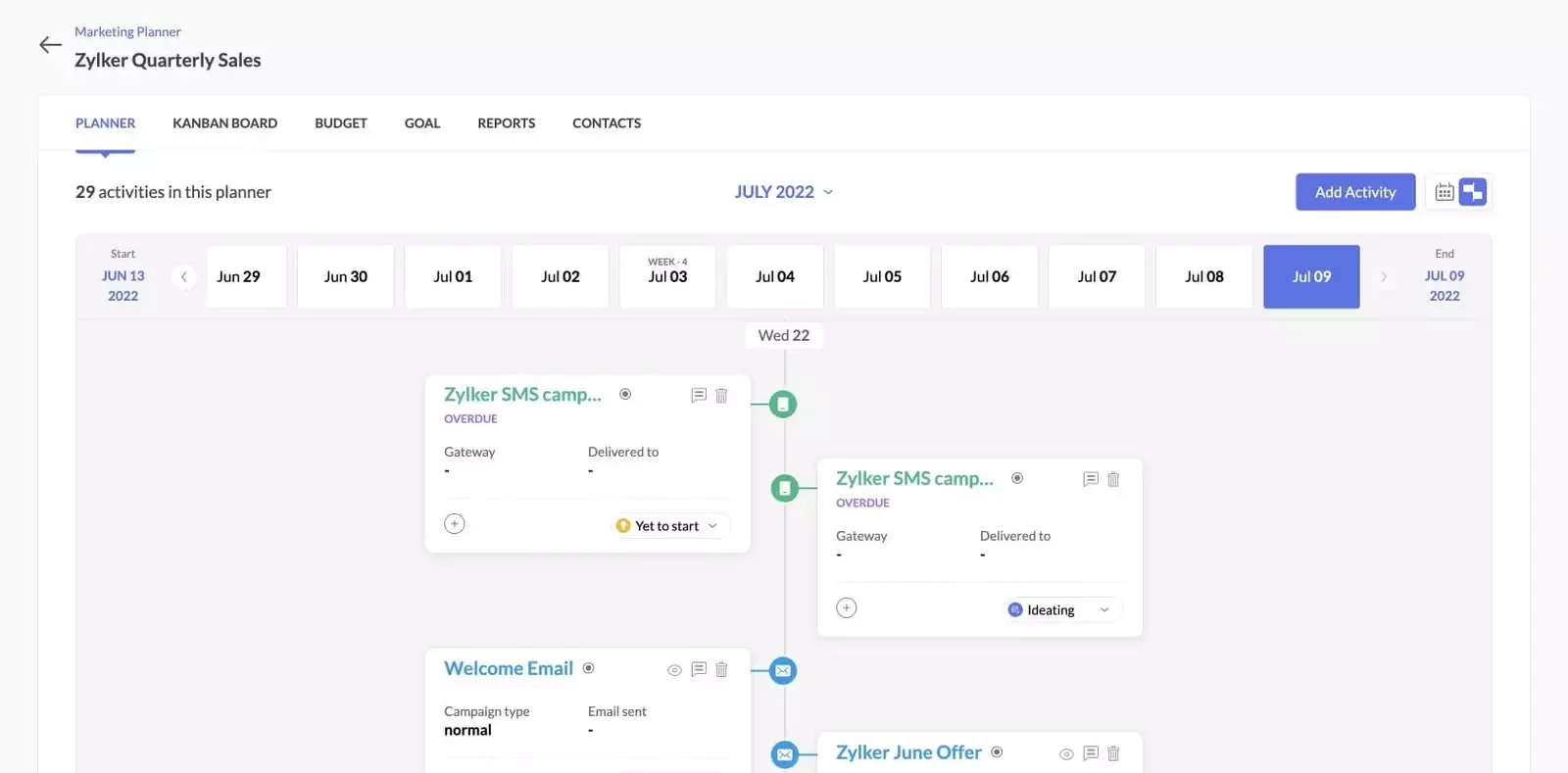Open the Ideating status dropdown

pos(1061,610)
